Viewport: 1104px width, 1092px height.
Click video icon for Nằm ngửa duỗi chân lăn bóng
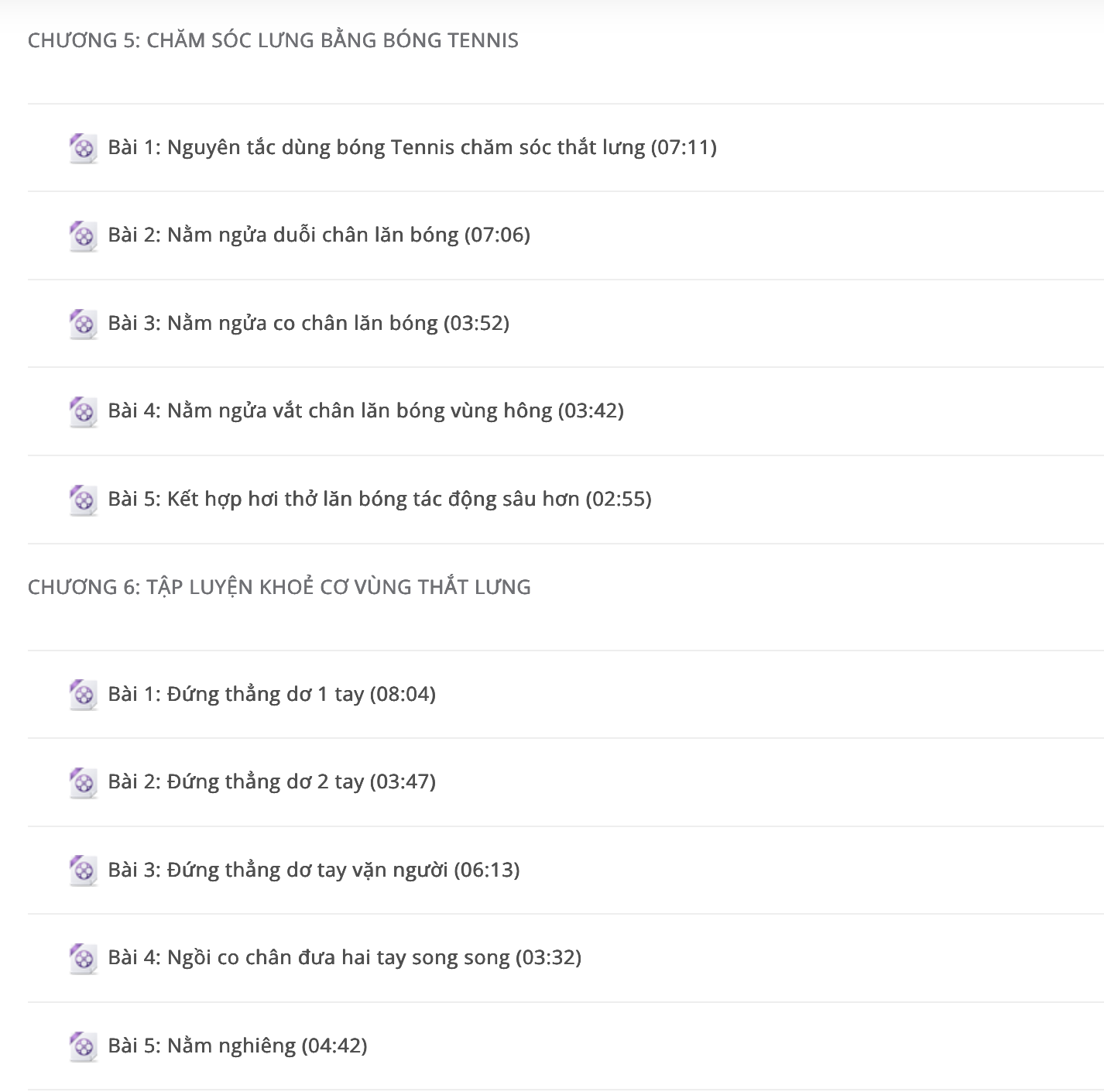click(x=83, y=235)
